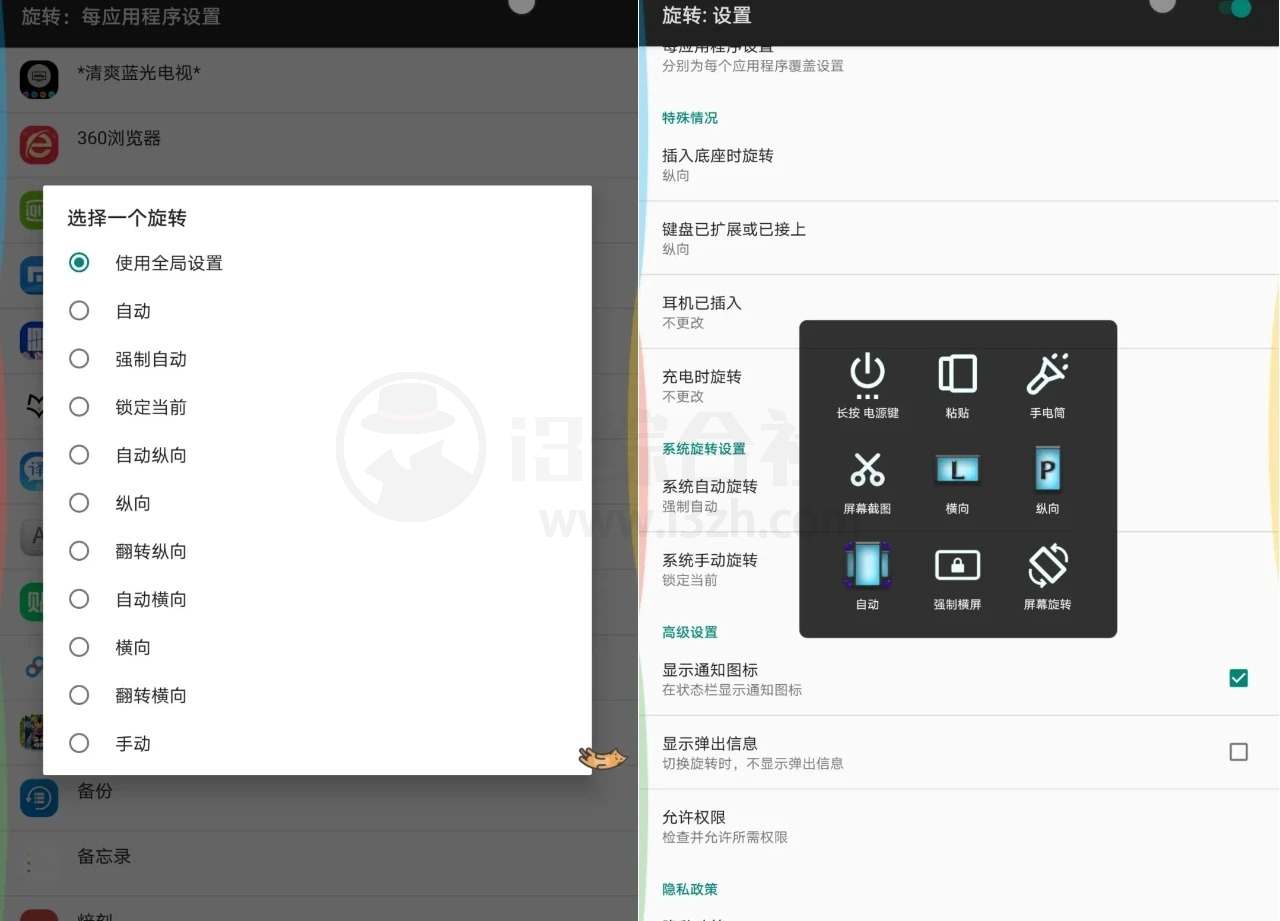Choose the 手动 rotation option

134,743
